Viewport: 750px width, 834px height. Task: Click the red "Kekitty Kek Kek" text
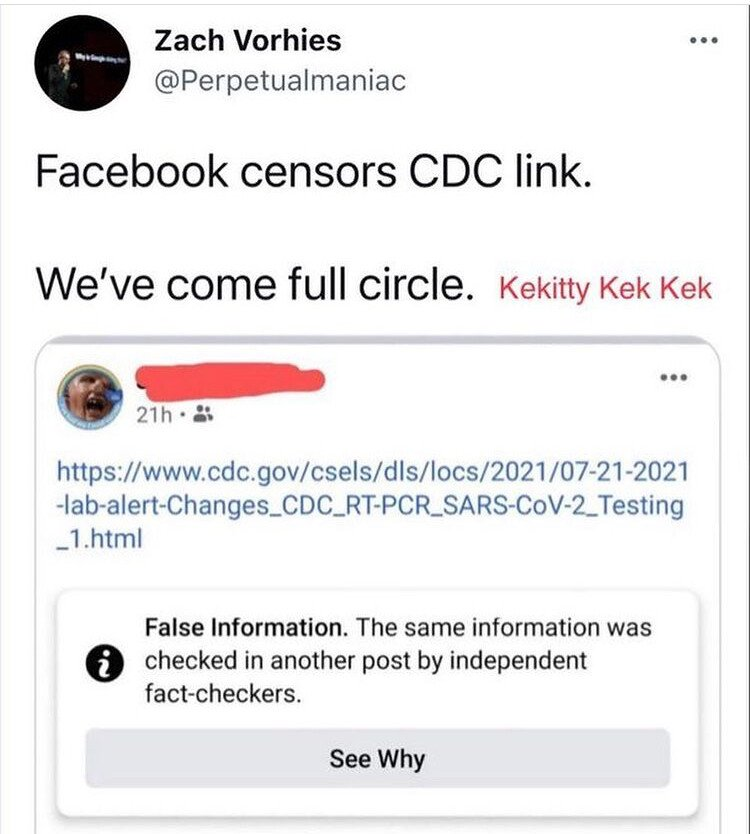tap(605, 289)
